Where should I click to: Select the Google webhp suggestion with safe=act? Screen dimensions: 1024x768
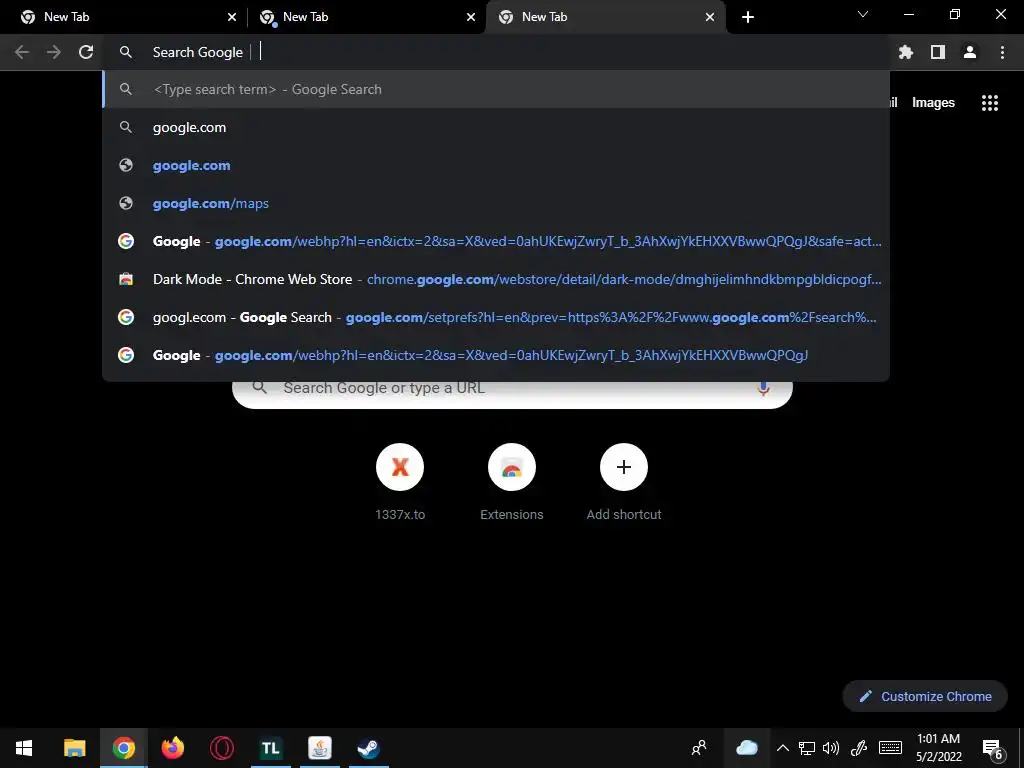pyautogui.click(x=496, y=242)
